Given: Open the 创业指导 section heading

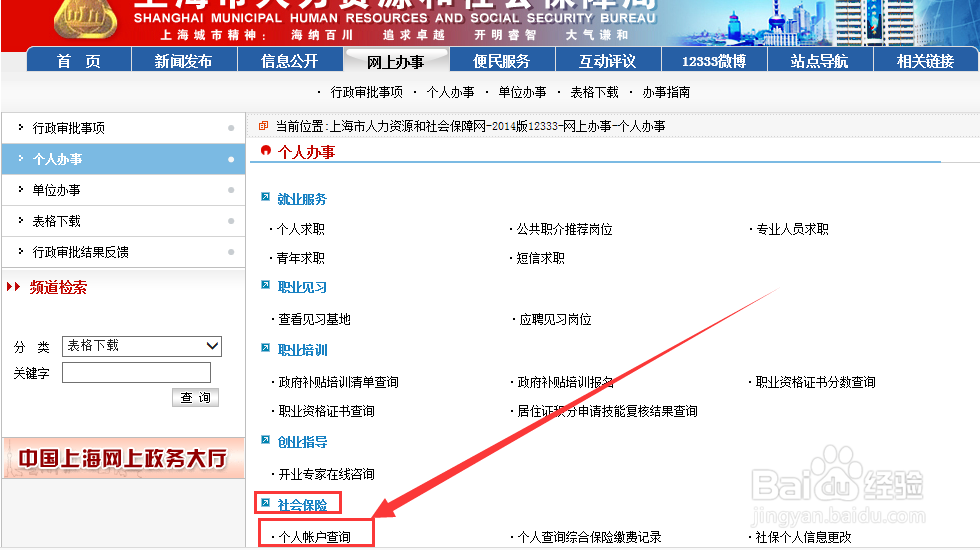Looking at the screenshot, I should [302, 442].
